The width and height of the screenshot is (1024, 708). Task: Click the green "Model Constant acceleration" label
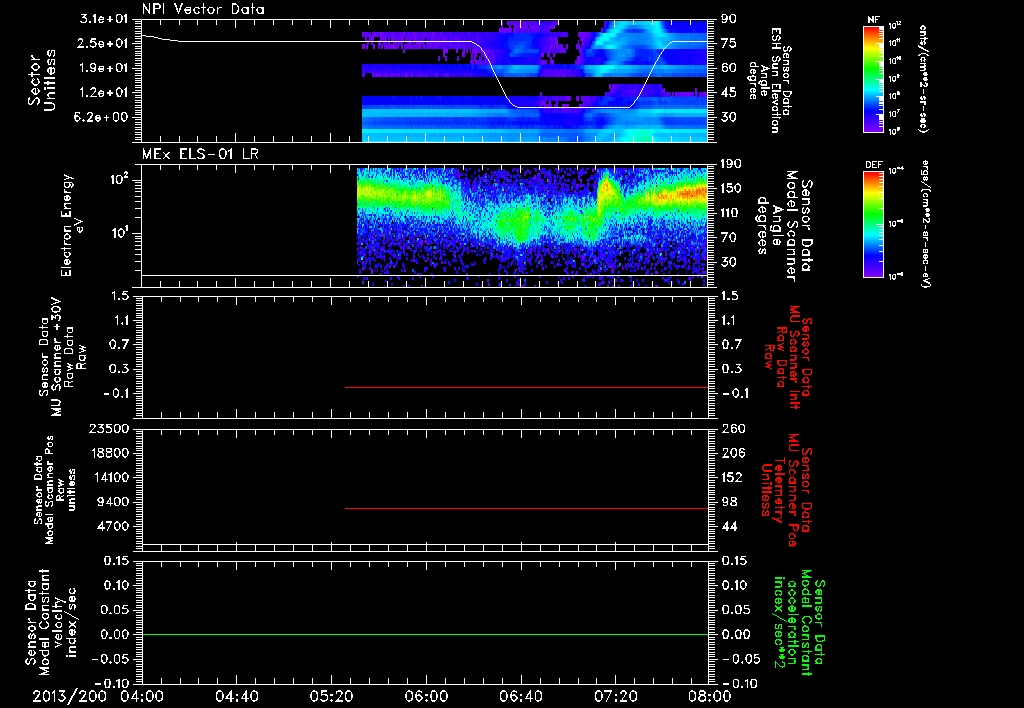click(798, 623)
